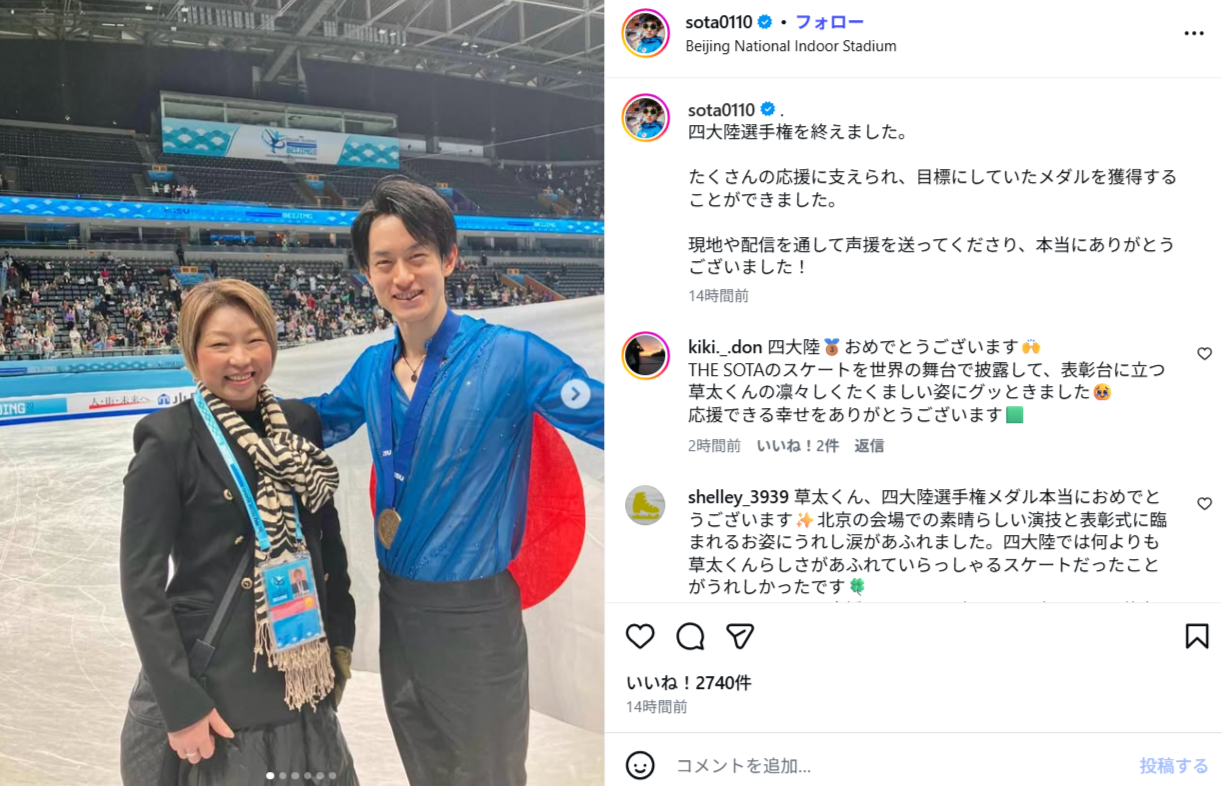Open Beijing National Indoor Stadium location link
1222x786 pixels.
[791, 46]
